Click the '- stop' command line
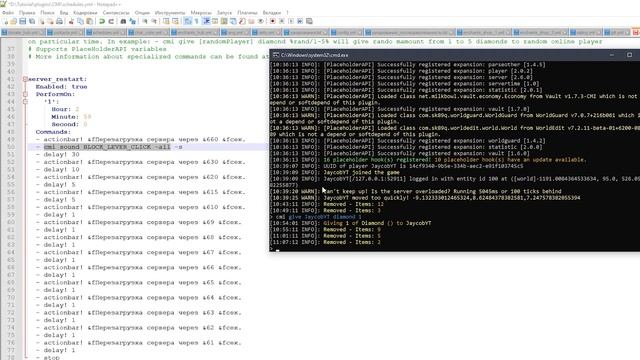Image resolution: width=640 pixels, height=360 pixels. click(x=48, y=357)
